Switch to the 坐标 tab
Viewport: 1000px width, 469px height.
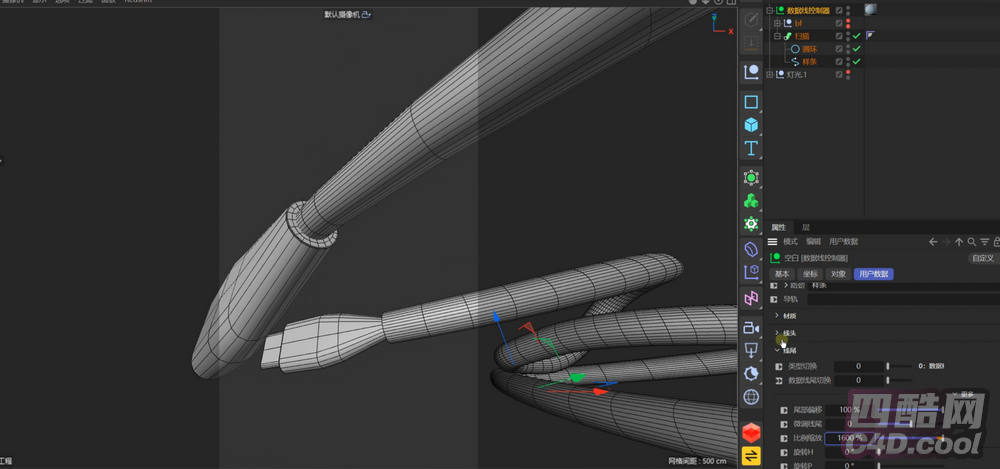point(810,274)
